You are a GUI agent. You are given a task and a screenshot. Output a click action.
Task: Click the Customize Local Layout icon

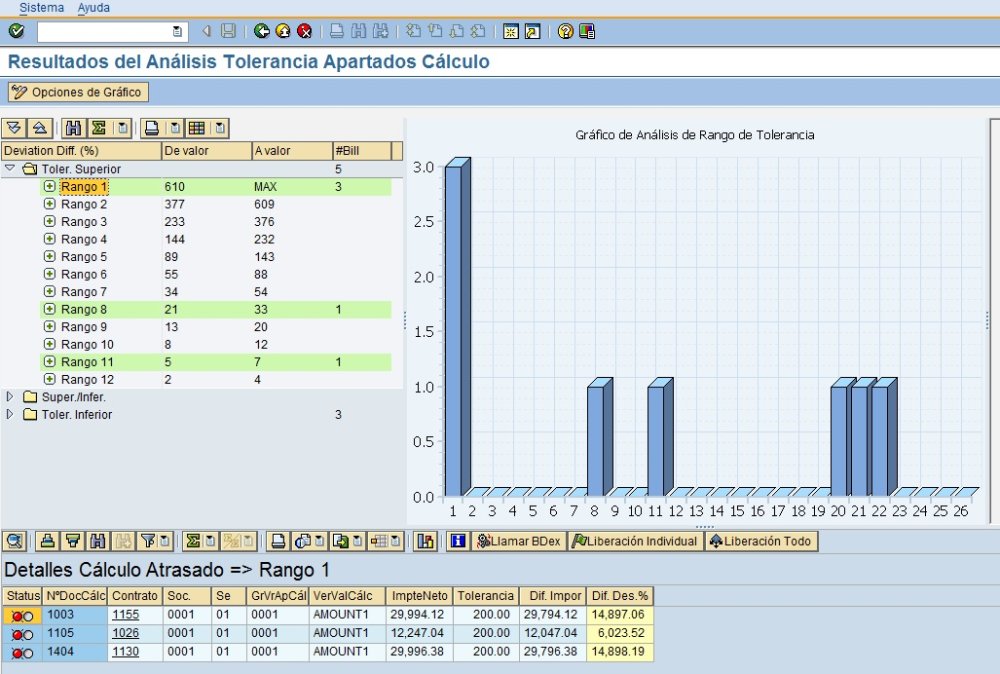click(x=586, y=31)
